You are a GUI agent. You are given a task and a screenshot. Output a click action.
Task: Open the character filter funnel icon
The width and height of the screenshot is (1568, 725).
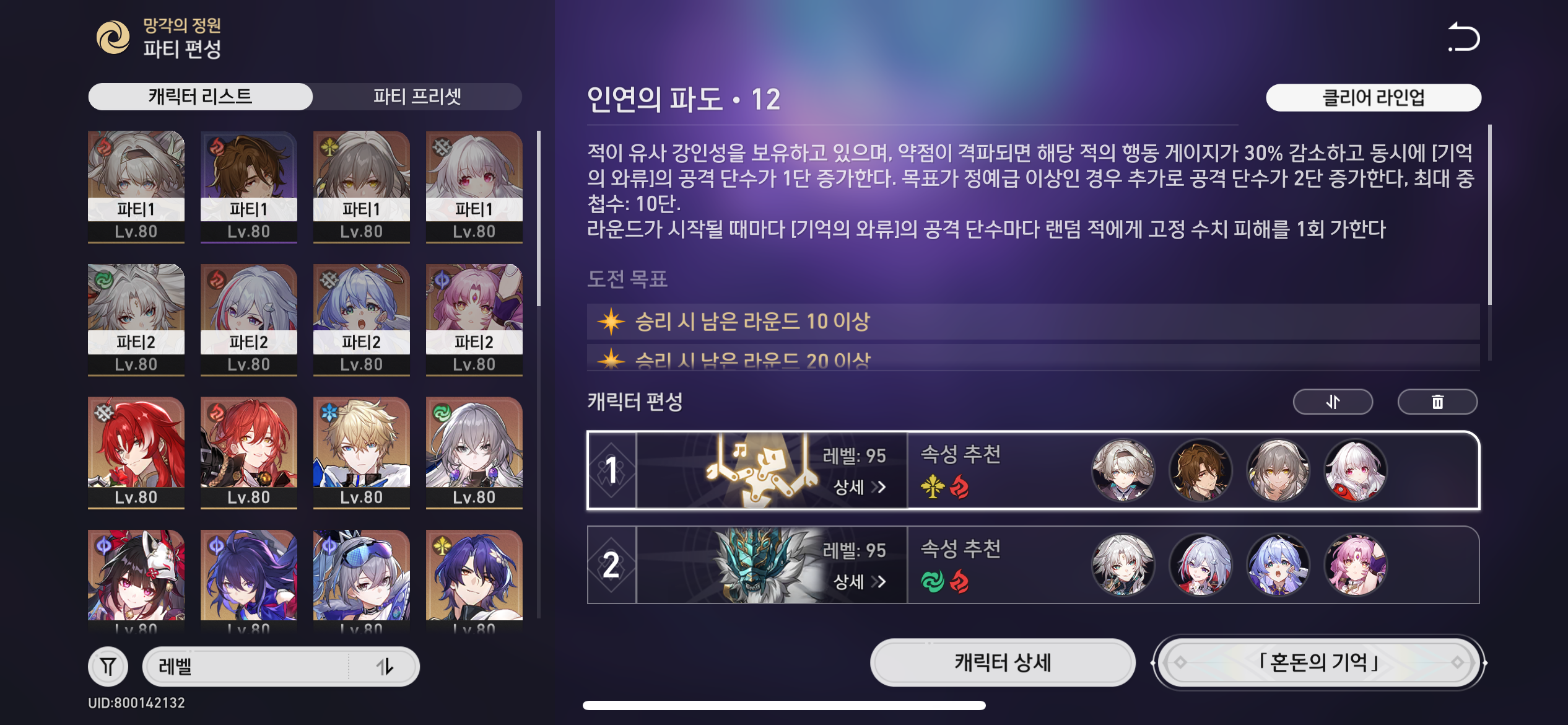(x=108, y=666)
